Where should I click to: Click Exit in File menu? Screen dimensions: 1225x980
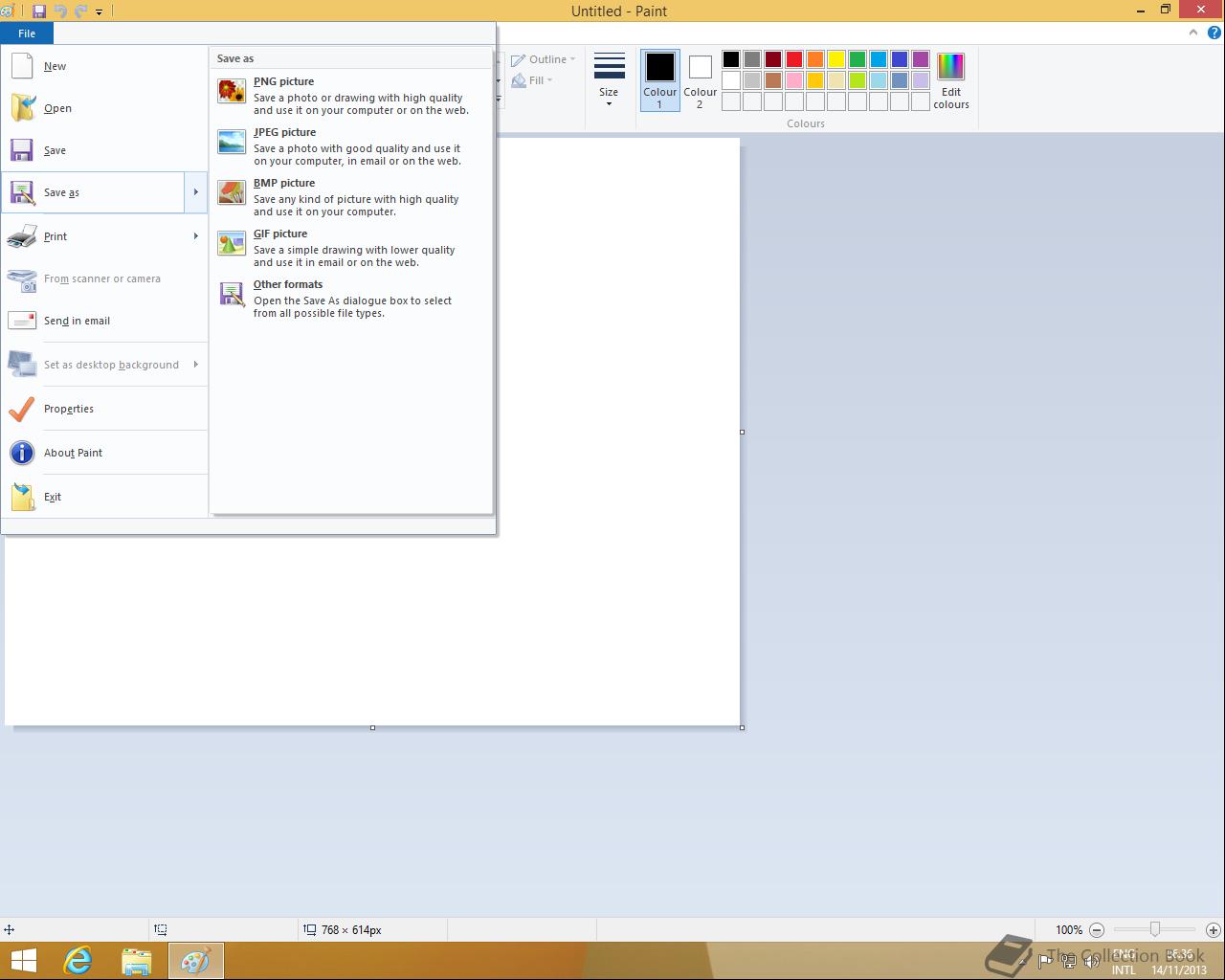[x=104, y=497]
